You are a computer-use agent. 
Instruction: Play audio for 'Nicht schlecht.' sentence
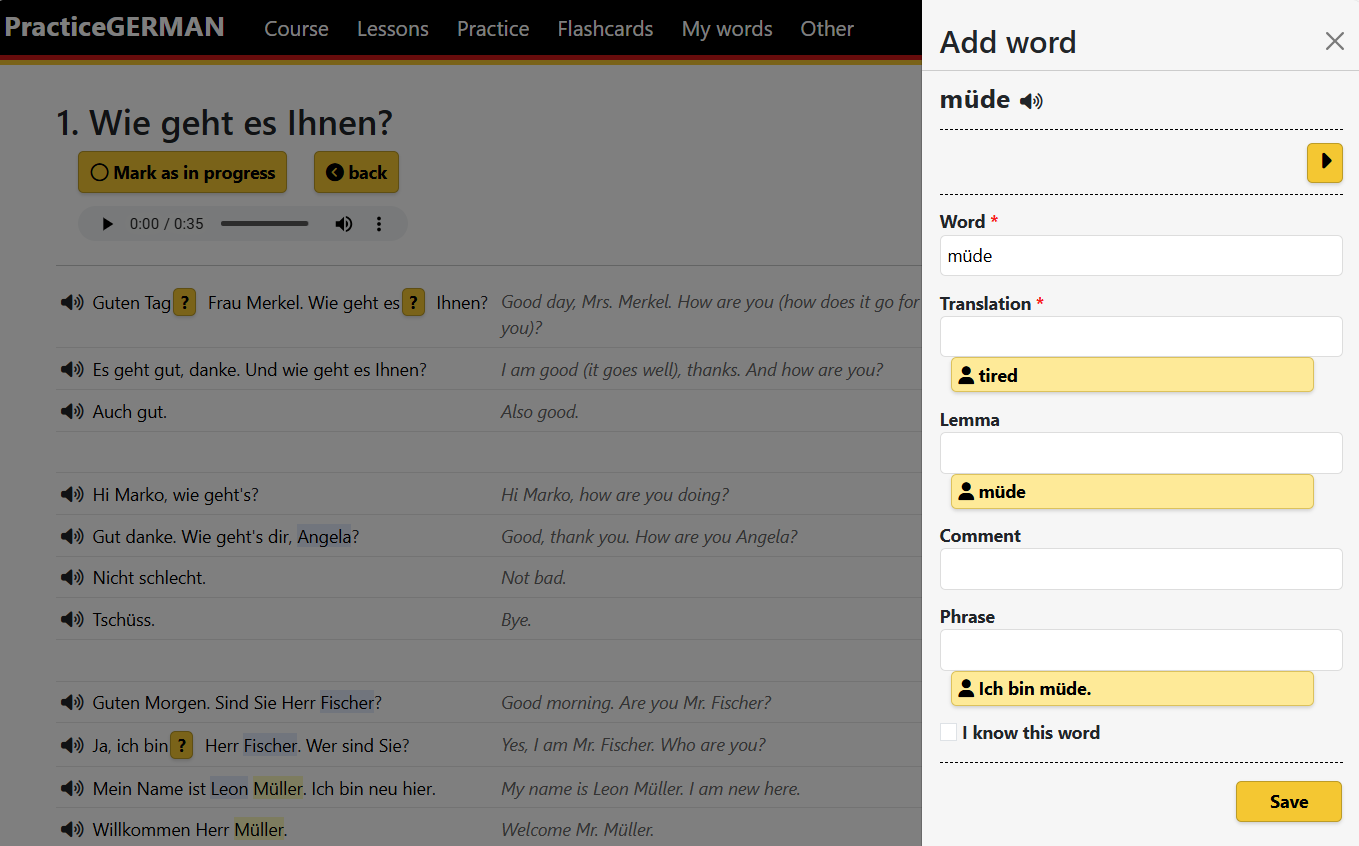pos(72,577)
